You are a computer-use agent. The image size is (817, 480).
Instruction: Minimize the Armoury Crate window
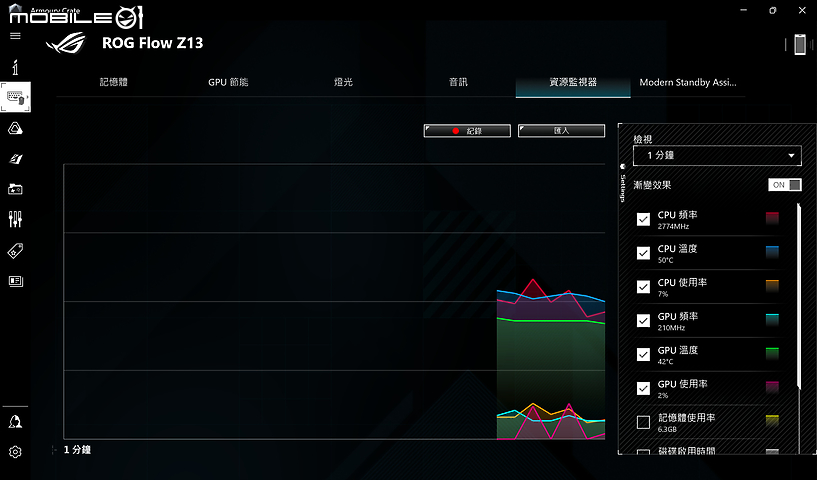[x=744, y=10]
